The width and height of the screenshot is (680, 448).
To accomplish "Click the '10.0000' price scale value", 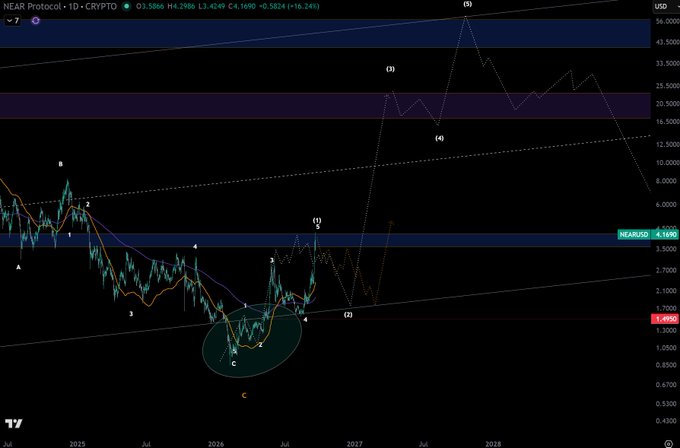I will [667, 163].
